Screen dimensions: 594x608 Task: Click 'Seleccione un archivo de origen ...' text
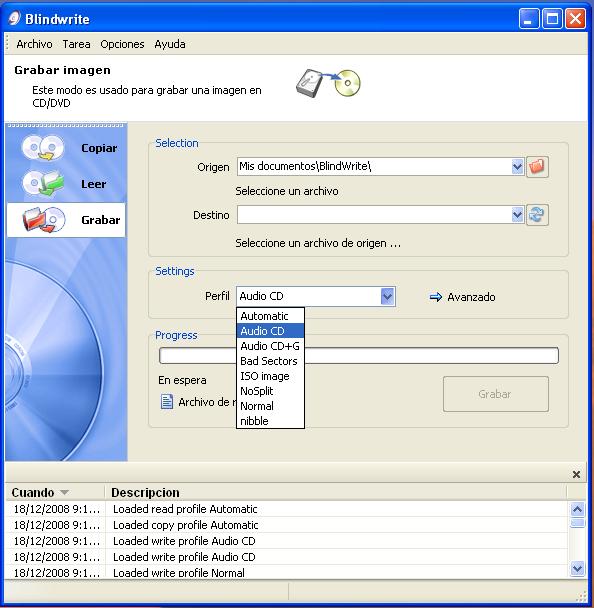(318, 243)
